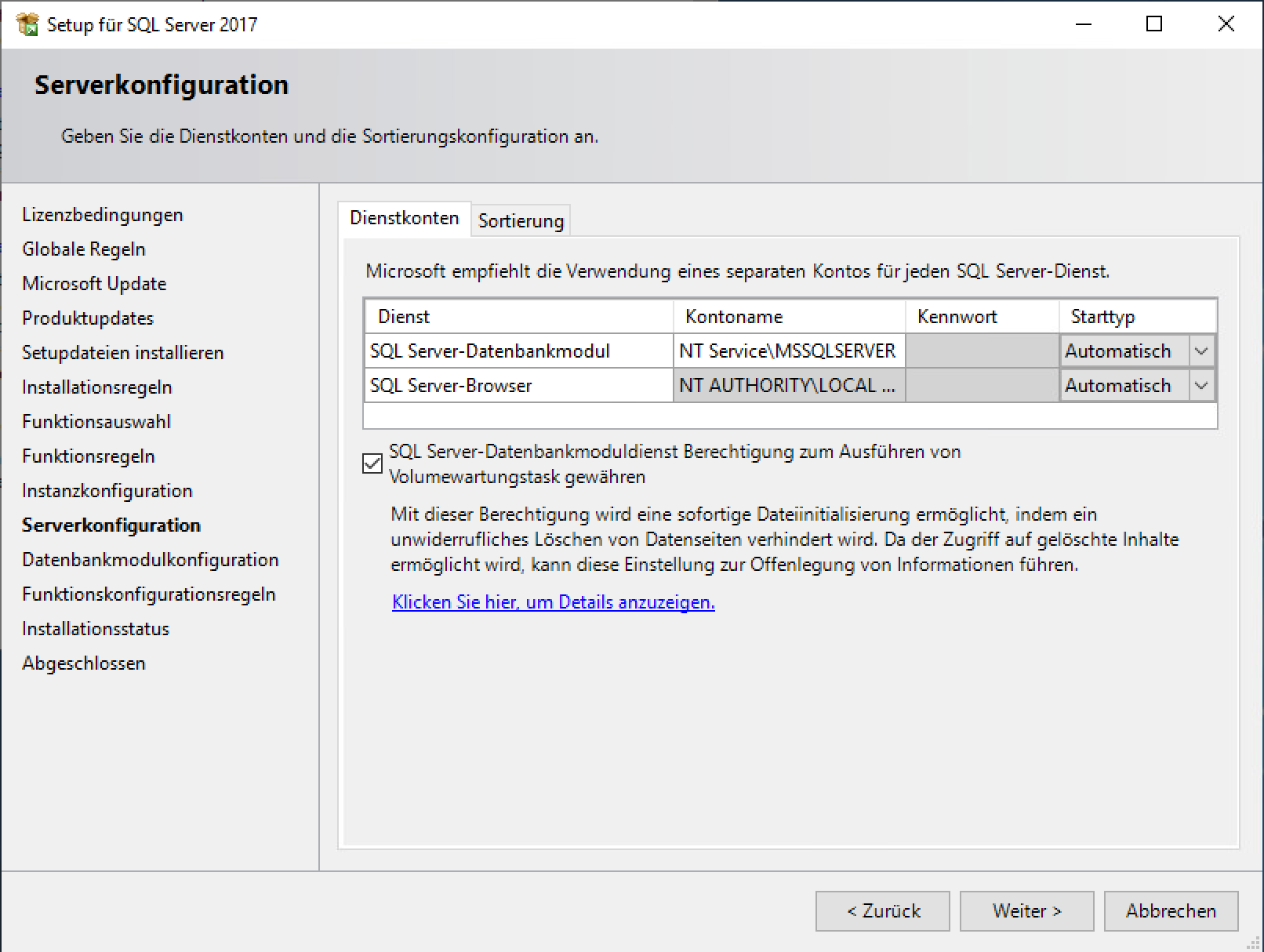Select the SQL Server-Browser service row
Image resolution: width=1264 pixels, height=952 pixels.
[518, 386]
